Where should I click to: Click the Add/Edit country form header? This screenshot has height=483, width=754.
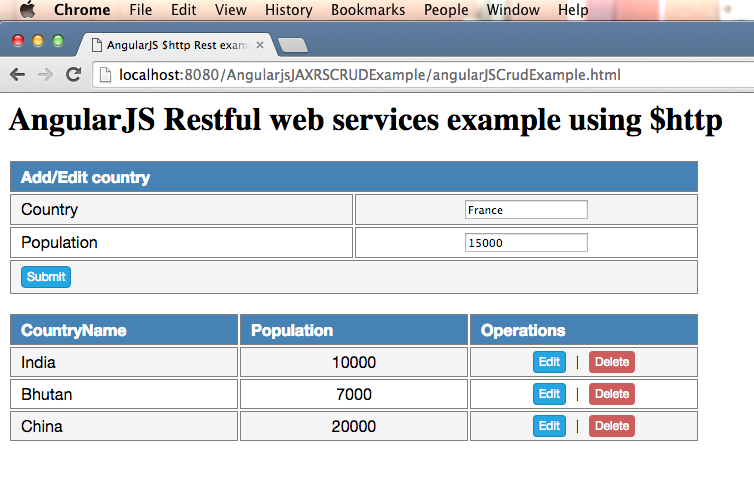[x=353, y=177]
